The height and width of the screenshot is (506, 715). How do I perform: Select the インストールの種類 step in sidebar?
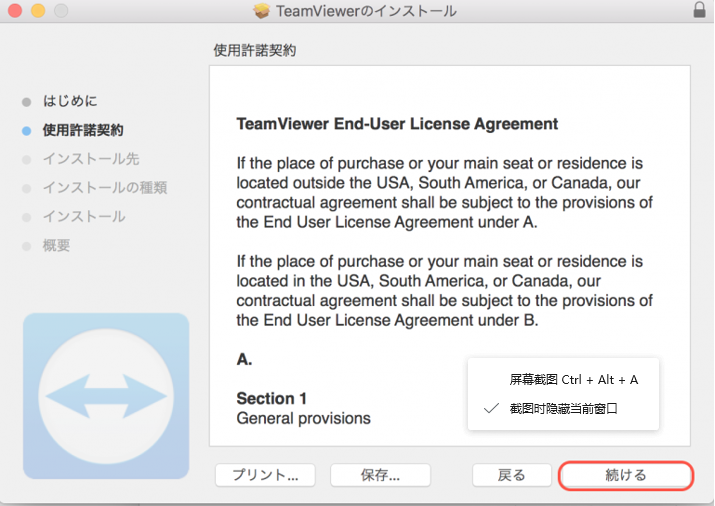tap(105, 187)
